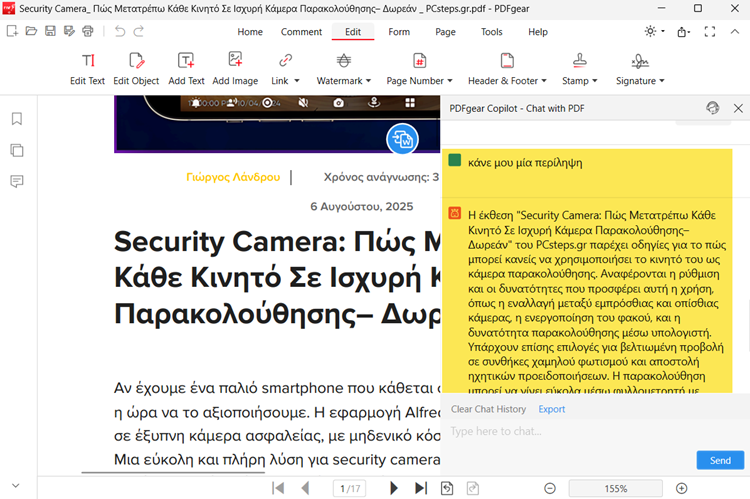The height and width of the screenshot is (499, 750).
Task: Switch to the Tools tab
Action: (492, 32)
